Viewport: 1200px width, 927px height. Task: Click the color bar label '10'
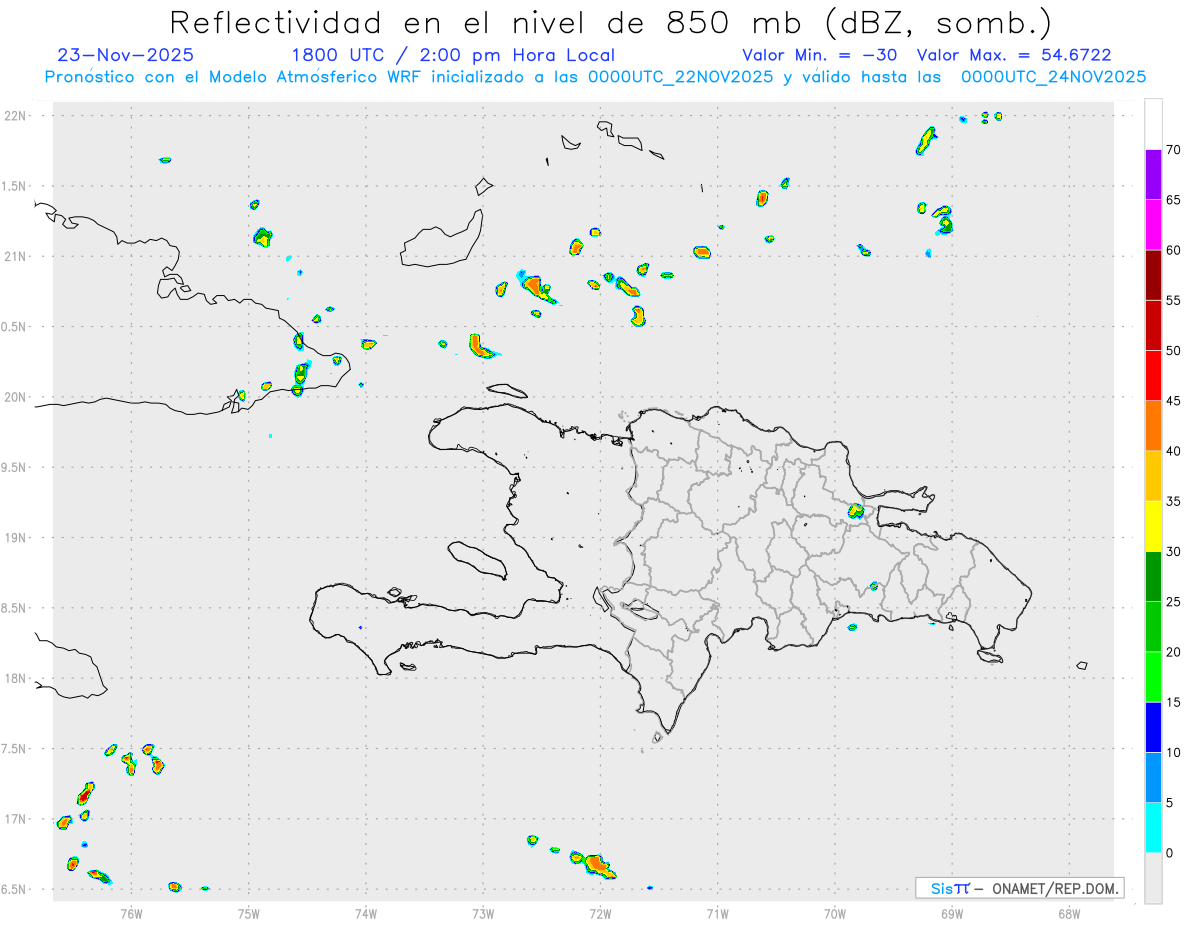point(1173,752)
